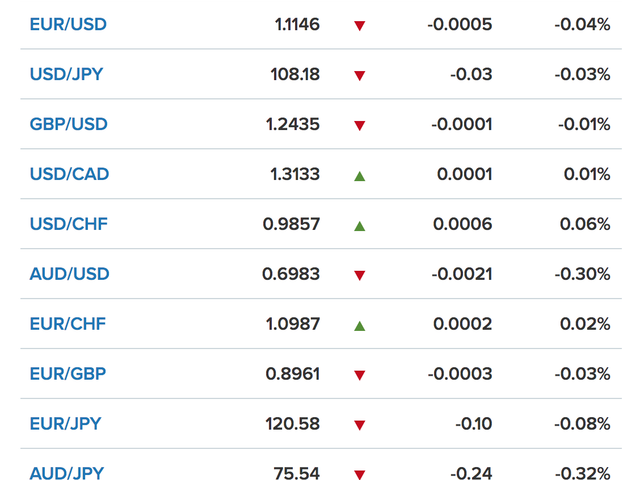Open the AUD/JPY currency pair link
640x480 pixels.
click(67, 473)
